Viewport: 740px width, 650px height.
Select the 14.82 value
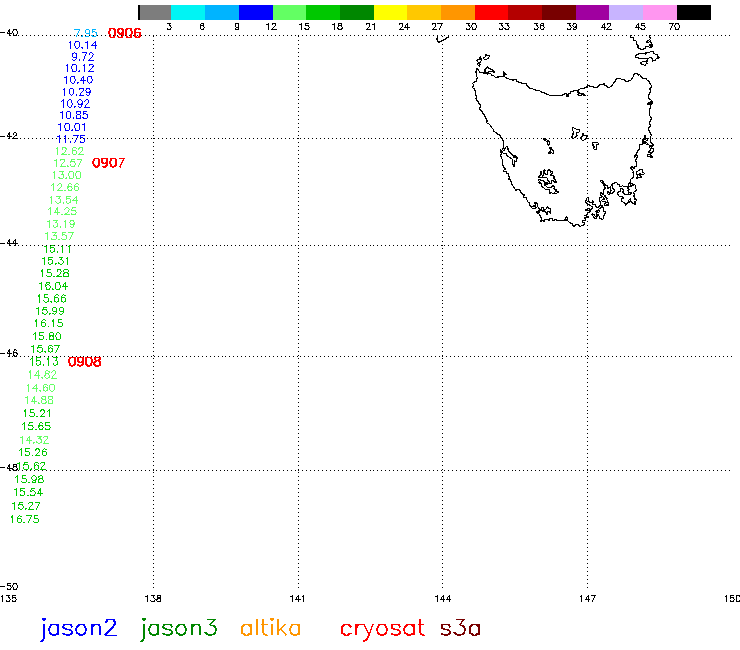(42, 375)
